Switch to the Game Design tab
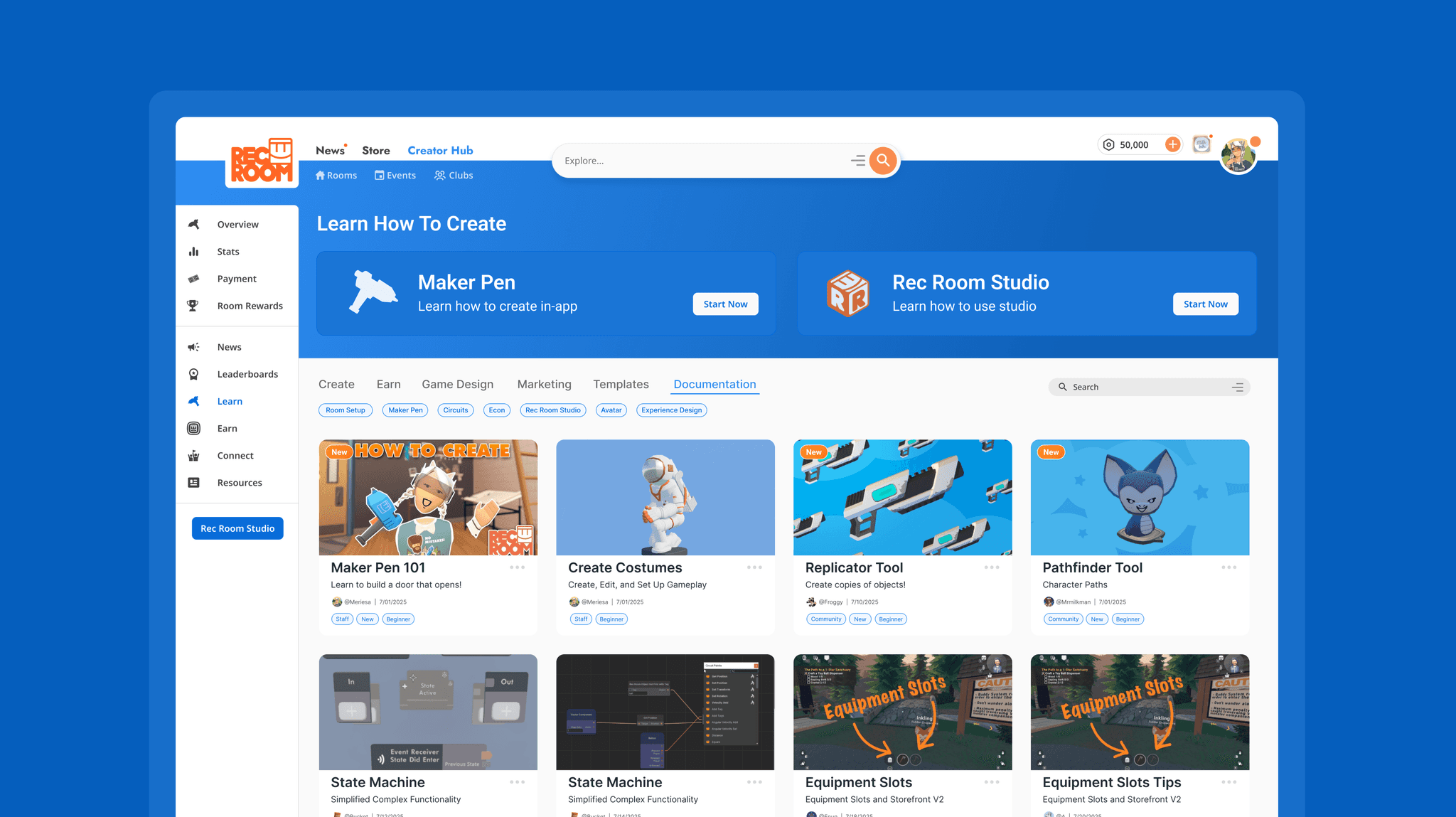 [458, 385]
